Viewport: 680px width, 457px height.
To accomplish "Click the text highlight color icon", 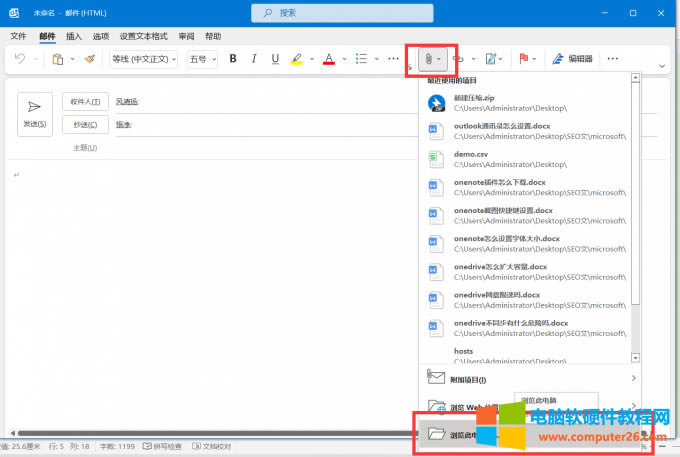I will tap(297, 59).
